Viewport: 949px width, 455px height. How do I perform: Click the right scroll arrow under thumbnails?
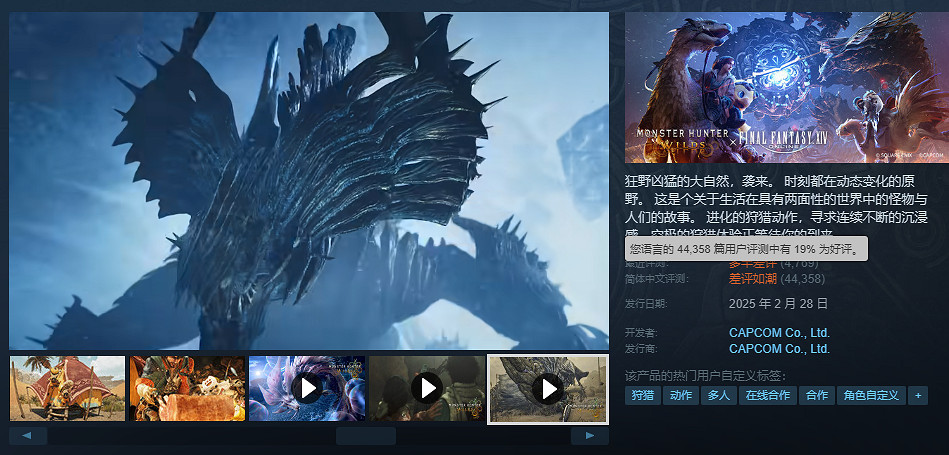pyautogui.click(x=590, y=436)
